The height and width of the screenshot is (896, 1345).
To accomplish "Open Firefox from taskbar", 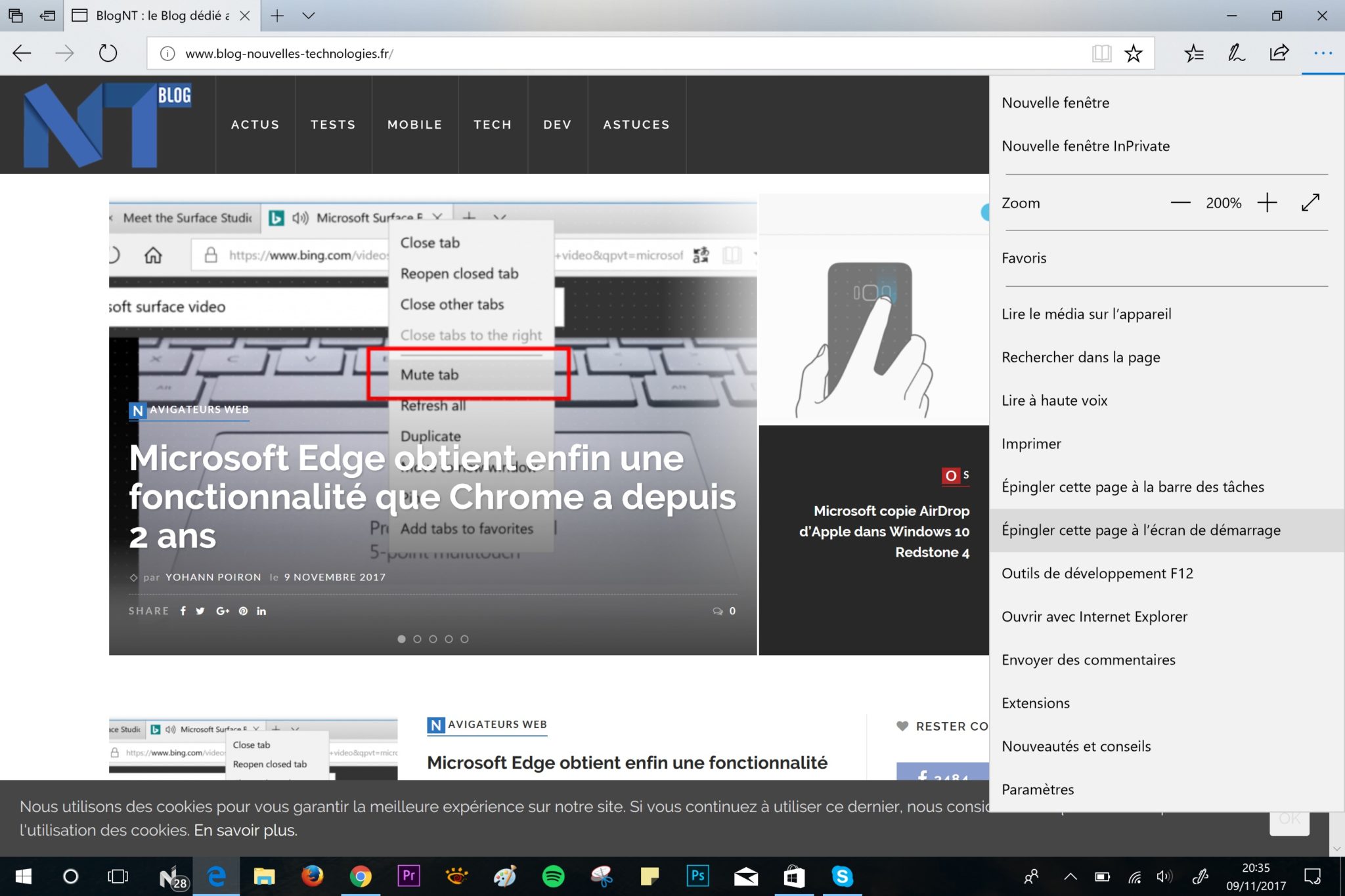I will coord(312,876).
